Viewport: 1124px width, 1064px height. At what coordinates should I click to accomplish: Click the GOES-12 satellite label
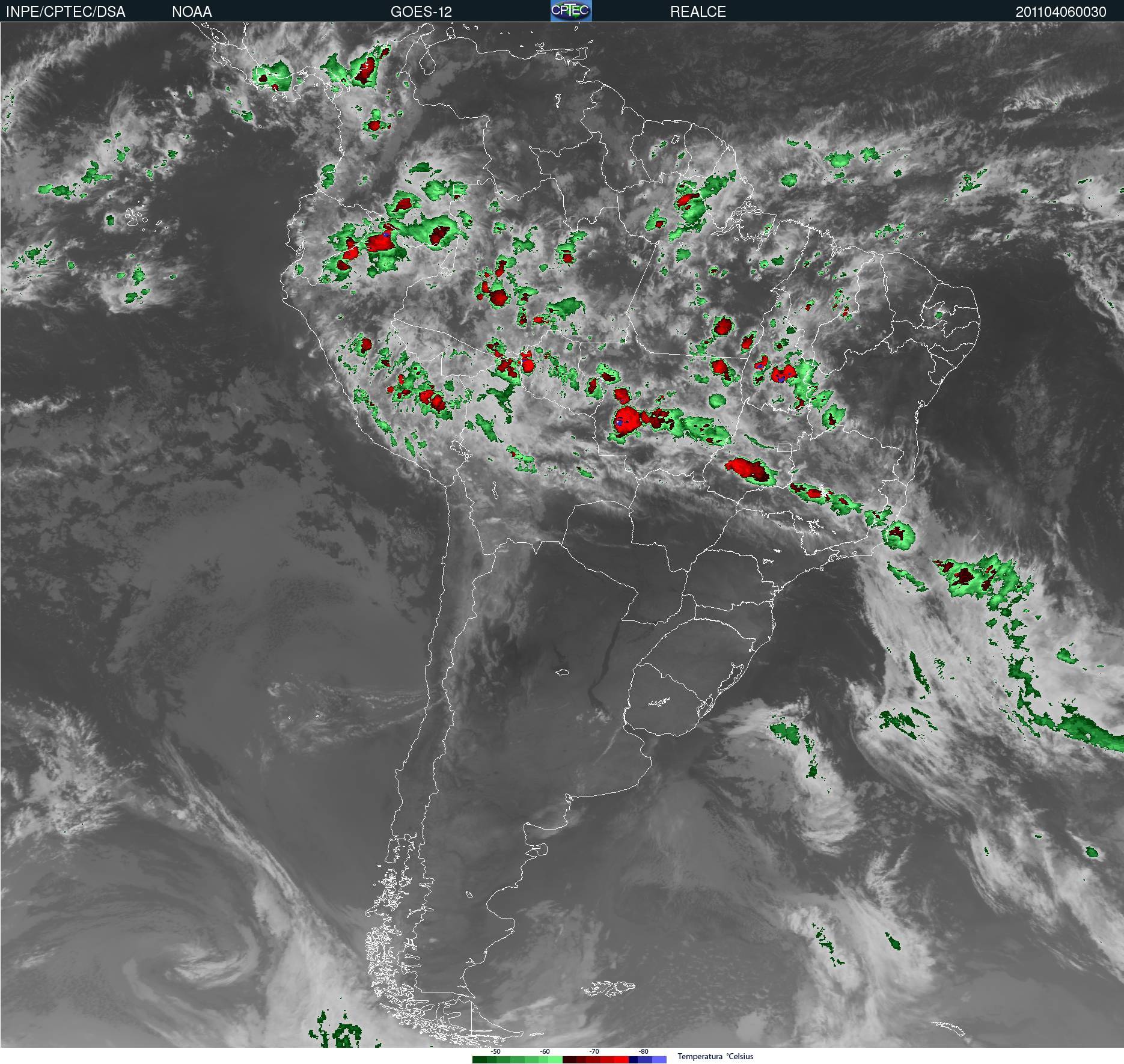(x=421, y=11)
